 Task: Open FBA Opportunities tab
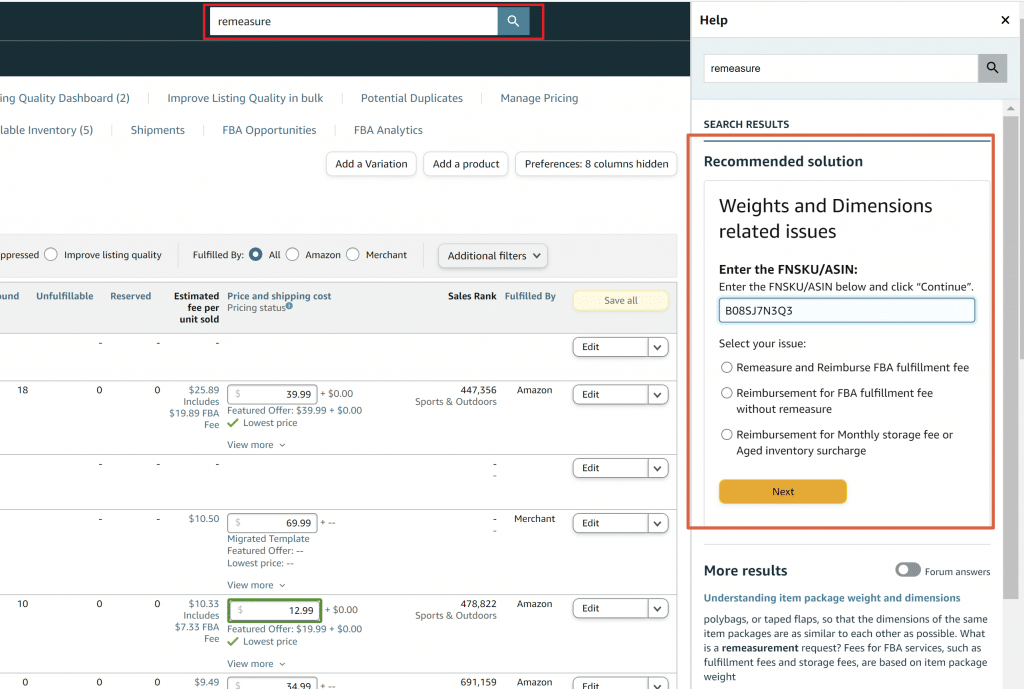pos(269,130)
